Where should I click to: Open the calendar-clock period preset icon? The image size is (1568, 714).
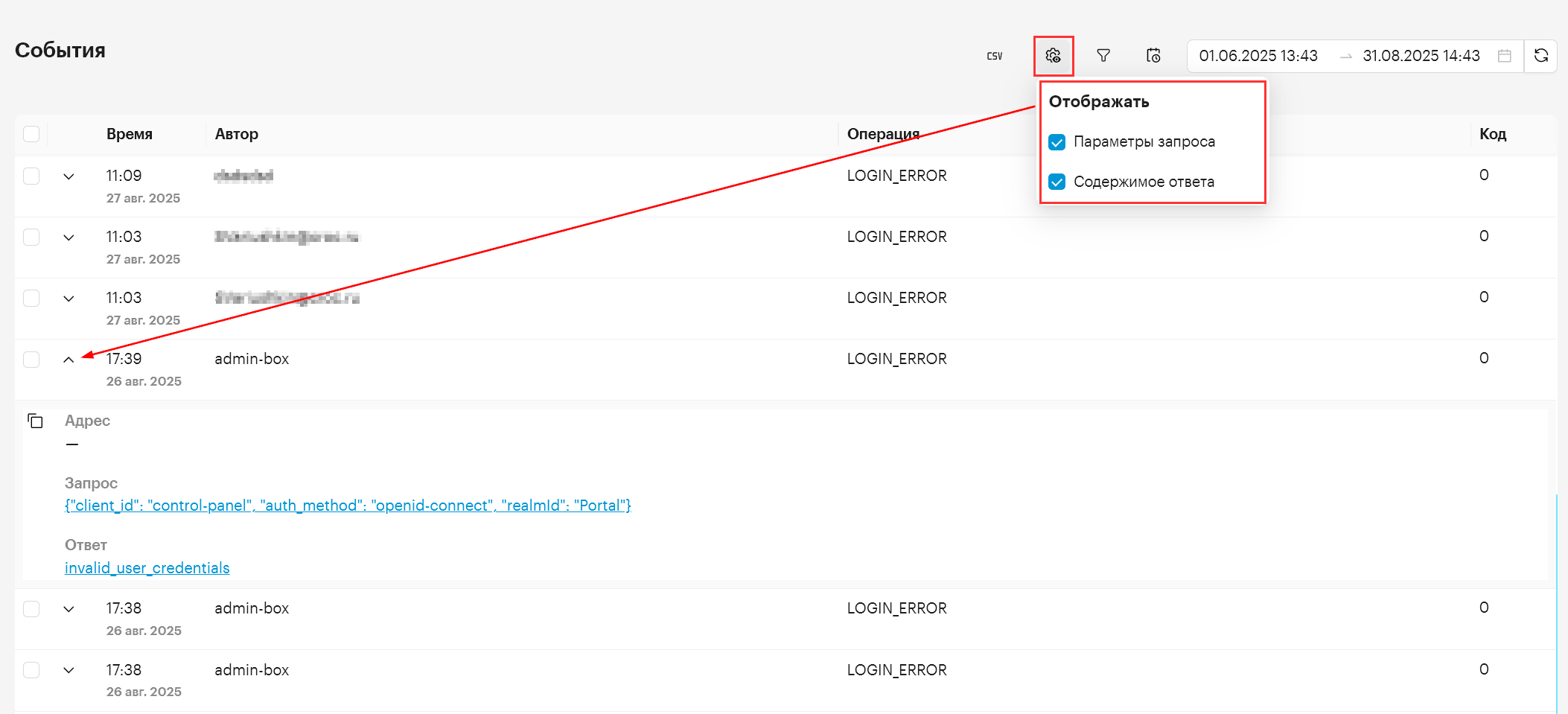[x=1153, y=56]
